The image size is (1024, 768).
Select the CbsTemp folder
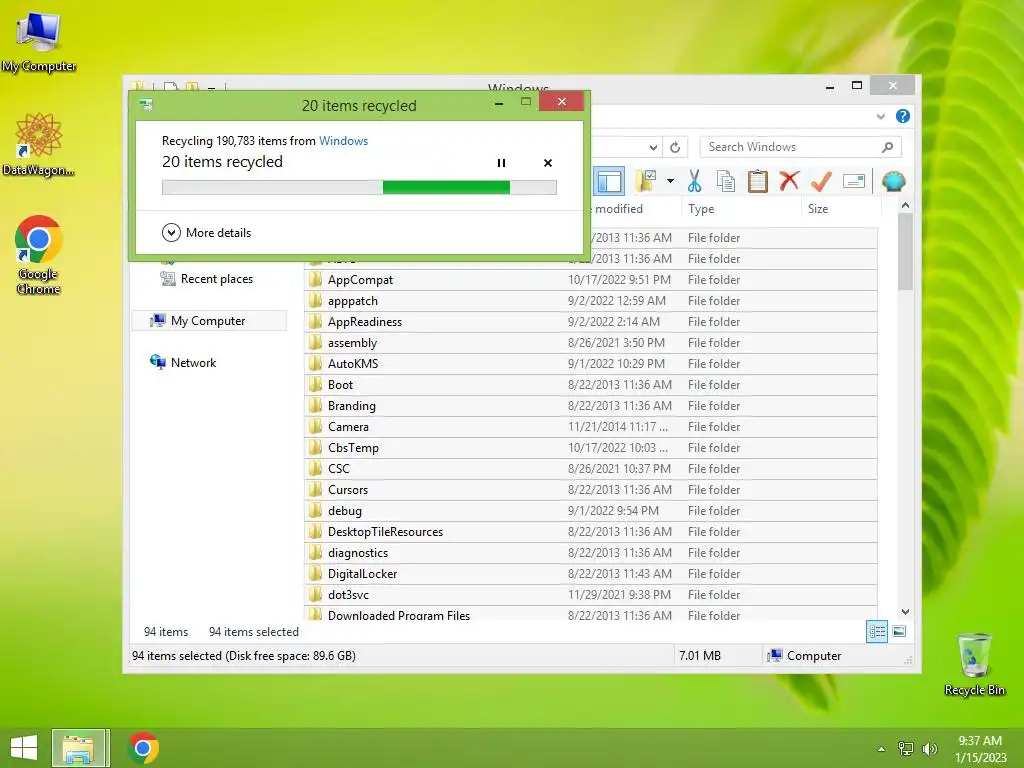[x=591, y=447]
